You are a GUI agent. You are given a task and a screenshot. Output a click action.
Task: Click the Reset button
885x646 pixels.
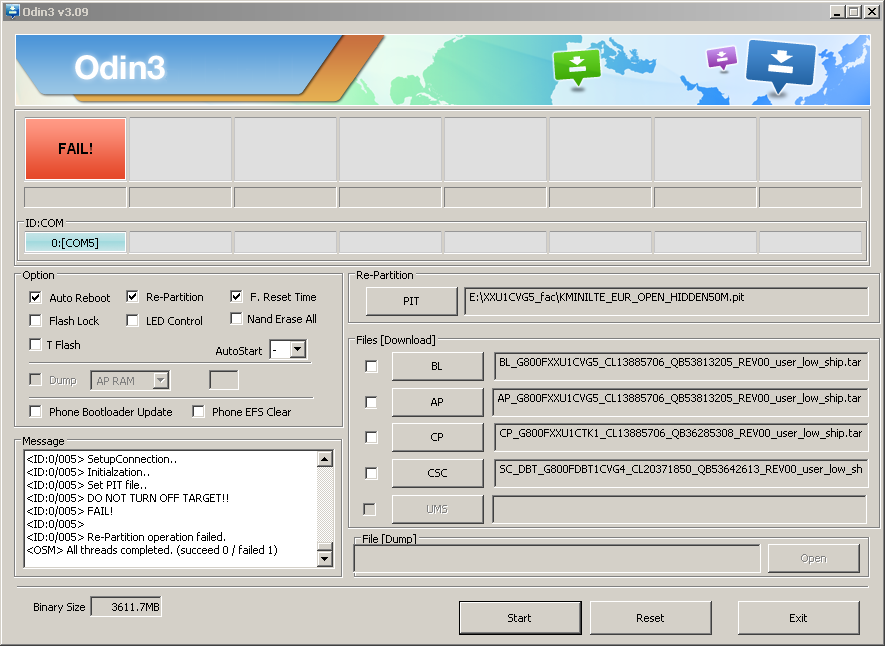pos(650,618)
